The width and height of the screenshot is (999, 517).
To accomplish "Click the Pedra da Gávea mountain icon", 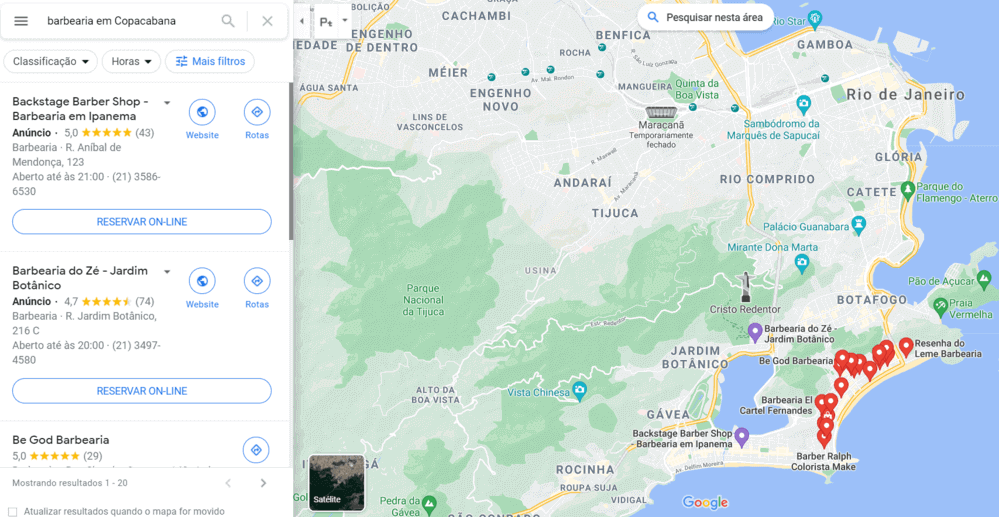I will 429,503.
